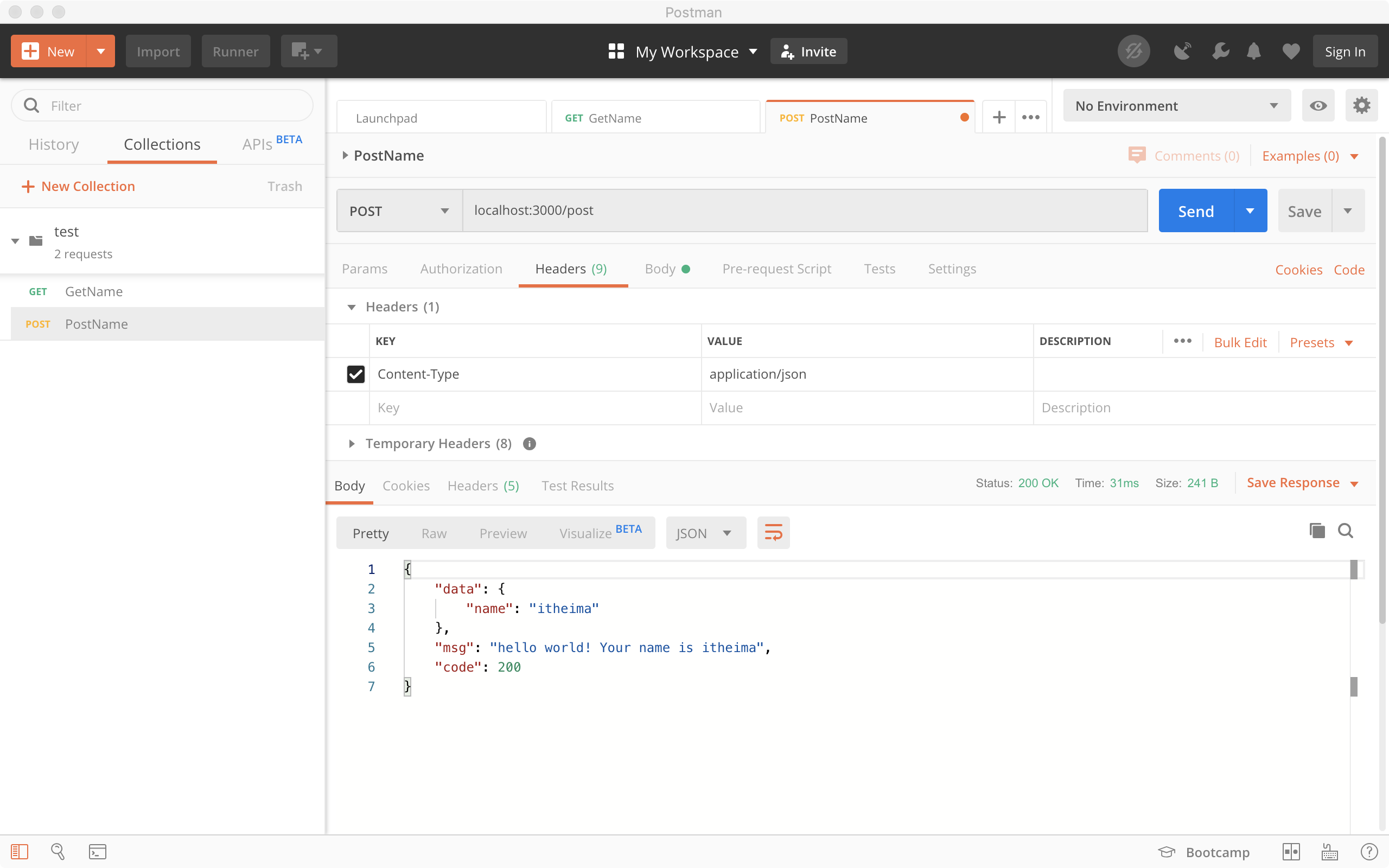Open the Params tab
This screenshot has width=1389, height=868.
pyautogui.click(x=365, y=269)
